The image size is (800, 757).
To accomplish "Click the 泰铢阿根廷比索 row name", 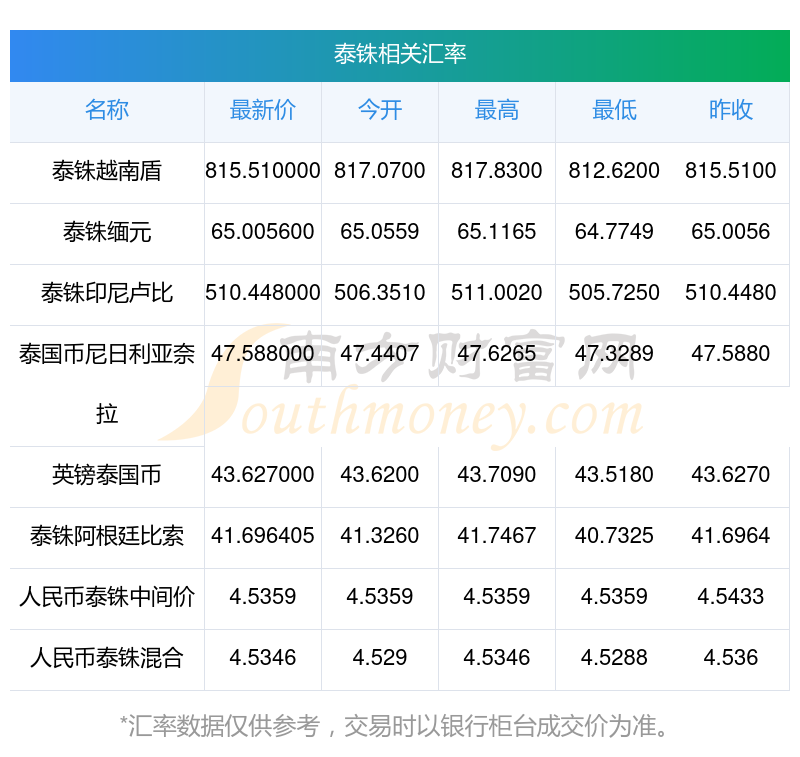I will point(107,536).
